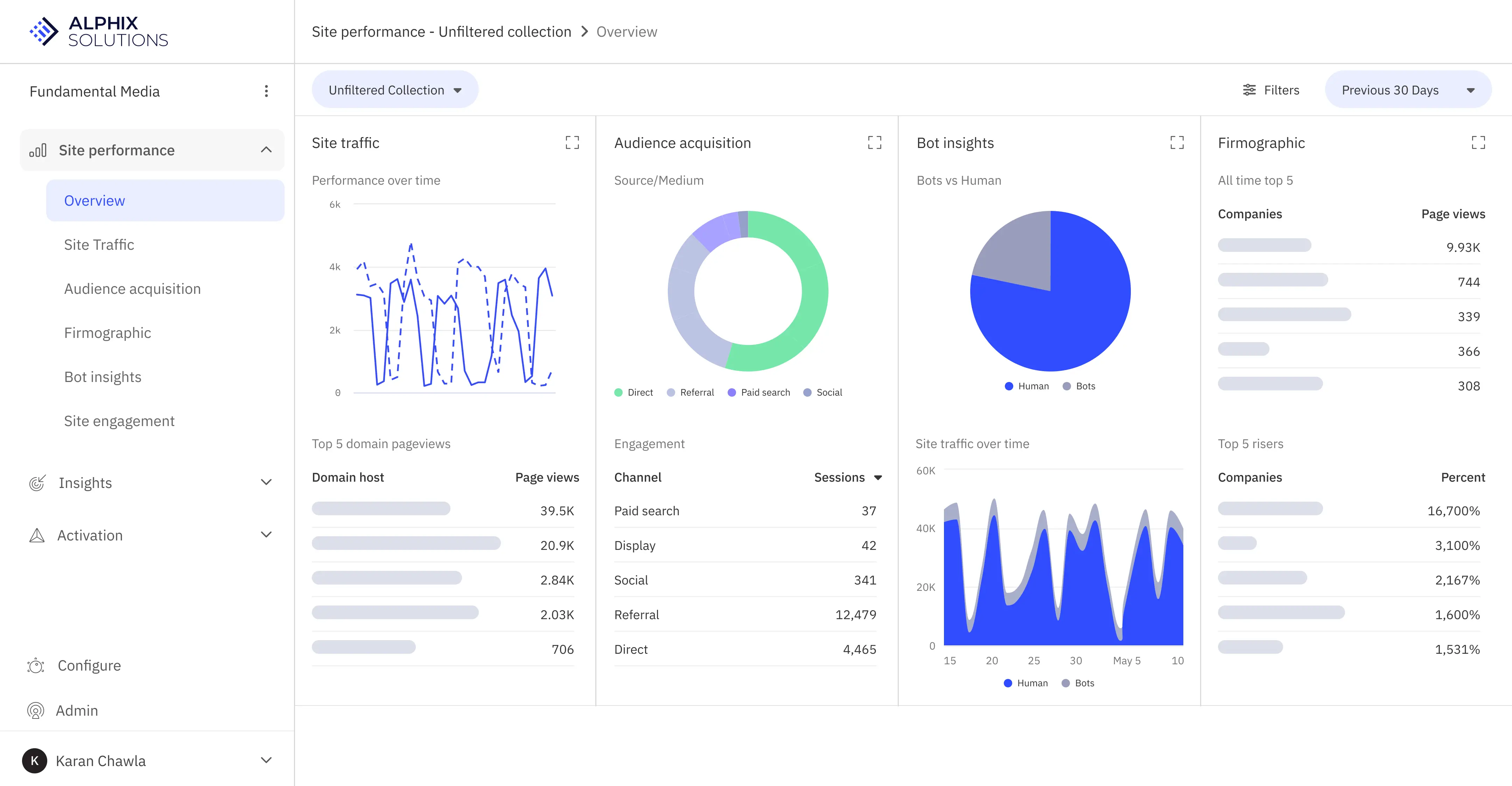Click the Admin icon
Screen dimensions: 1512x786
(x=36, y=710)
